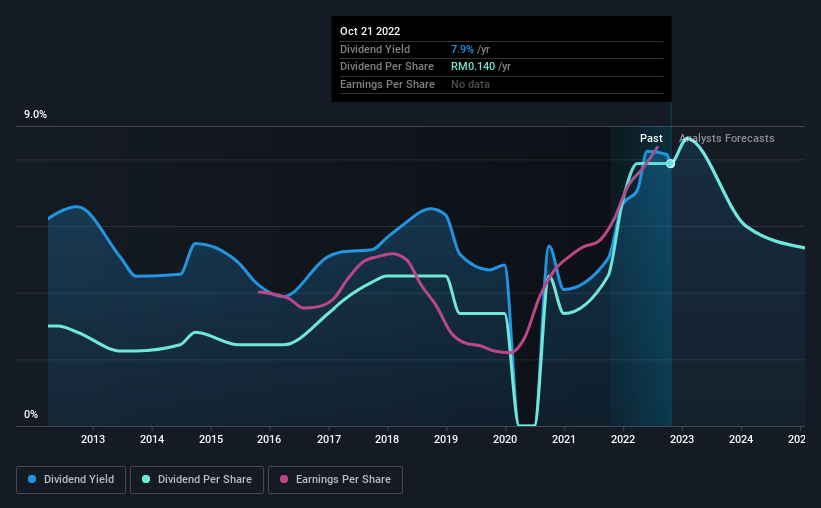Click the 2013 x-axis label

coord(93,439)
